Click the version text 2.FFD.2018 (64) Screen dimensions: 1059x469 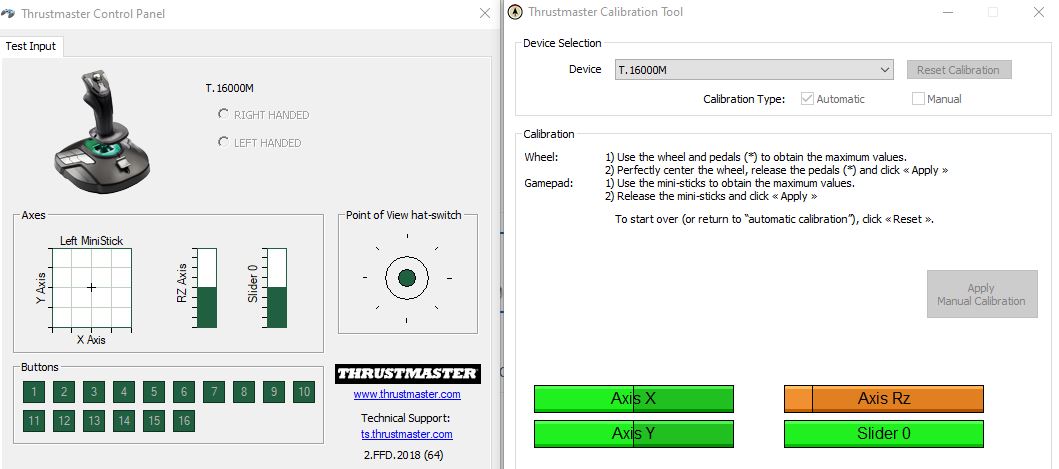pos(404,455)
